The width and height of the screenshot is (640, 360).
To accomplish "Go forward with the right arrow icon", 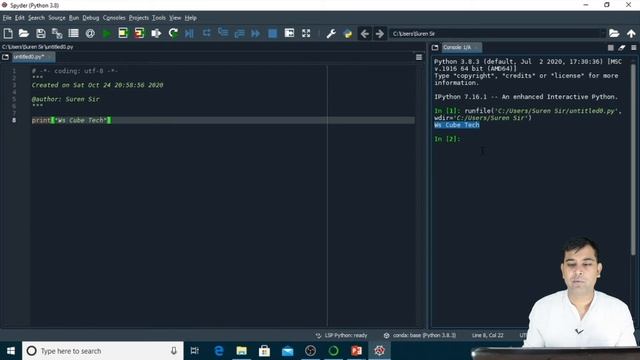I will point(380,33).
